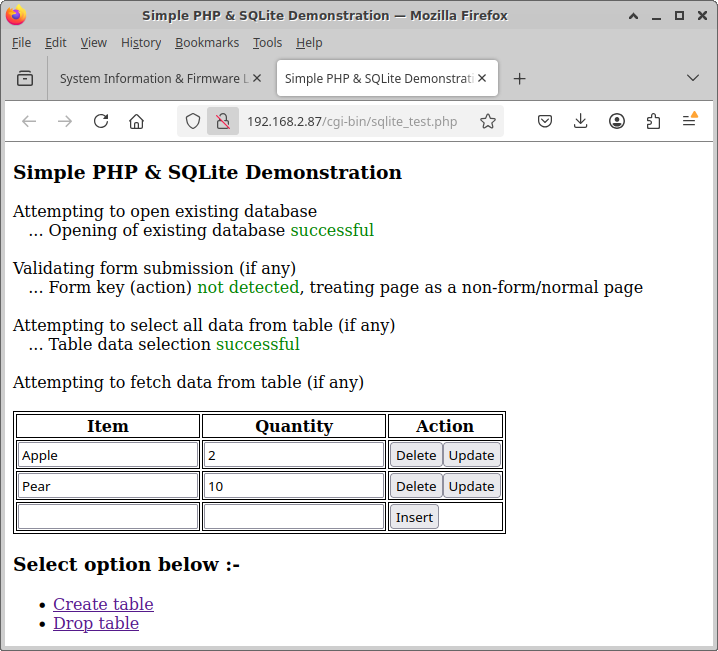Go to the Firefox home page

(137, 121)
